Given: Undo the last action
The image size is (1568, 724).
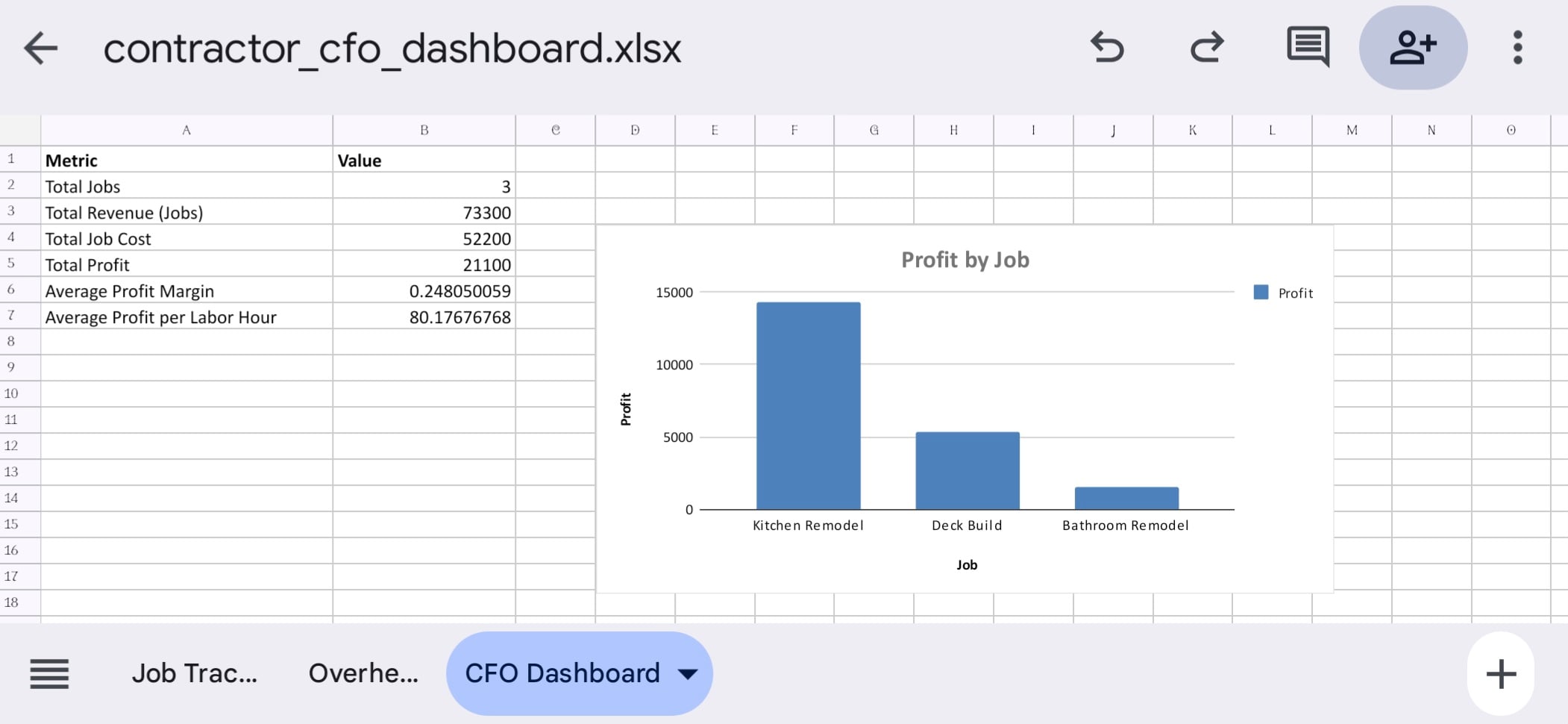Looking at the screenshot, I should tap(1107, 48).
